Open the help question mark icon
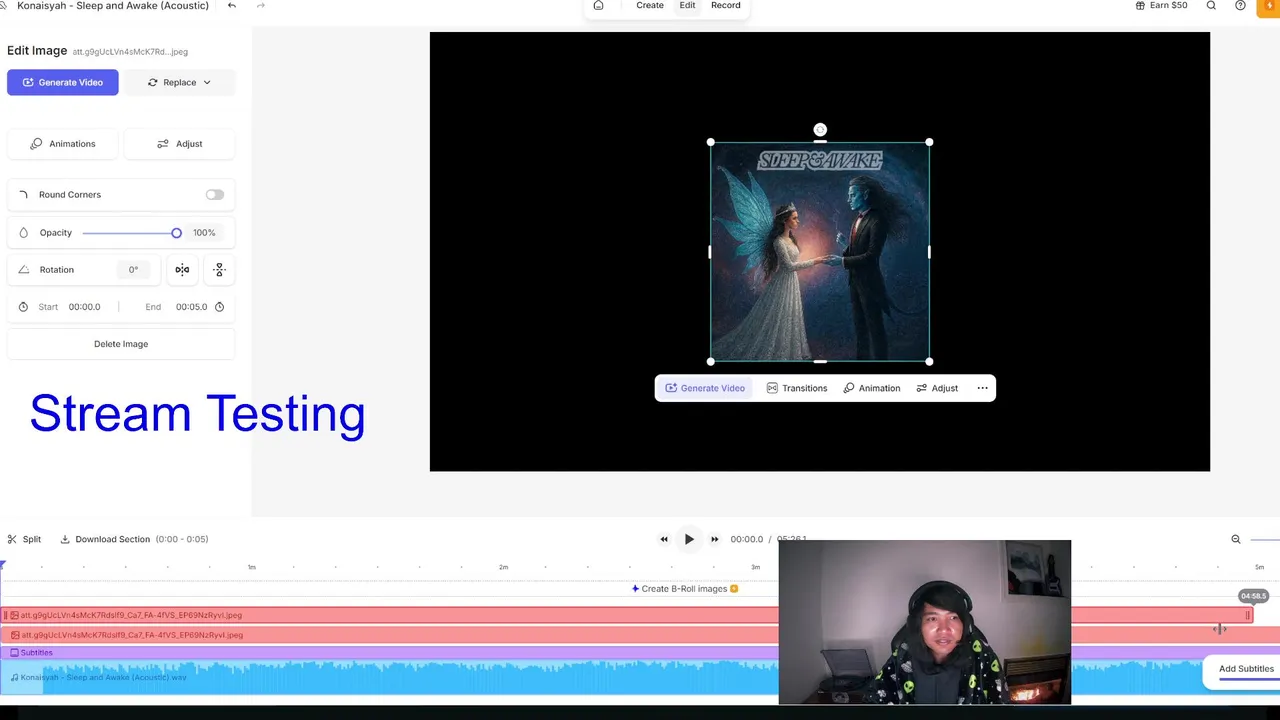Viewport: 1280px width, 720px height. point(1240,6)
